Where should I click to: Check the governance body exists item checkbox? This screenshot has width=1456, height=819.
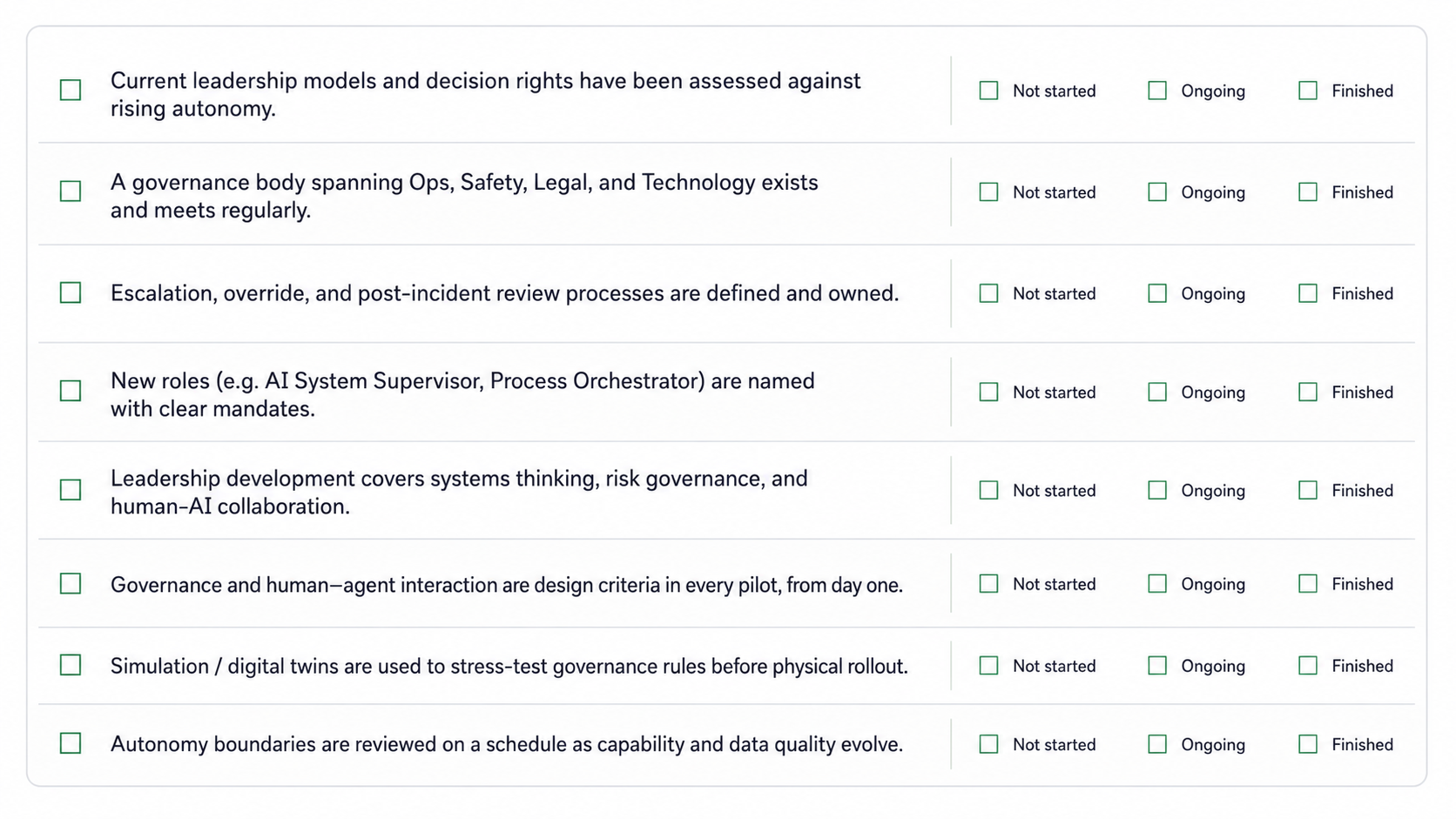coord(71,191)
